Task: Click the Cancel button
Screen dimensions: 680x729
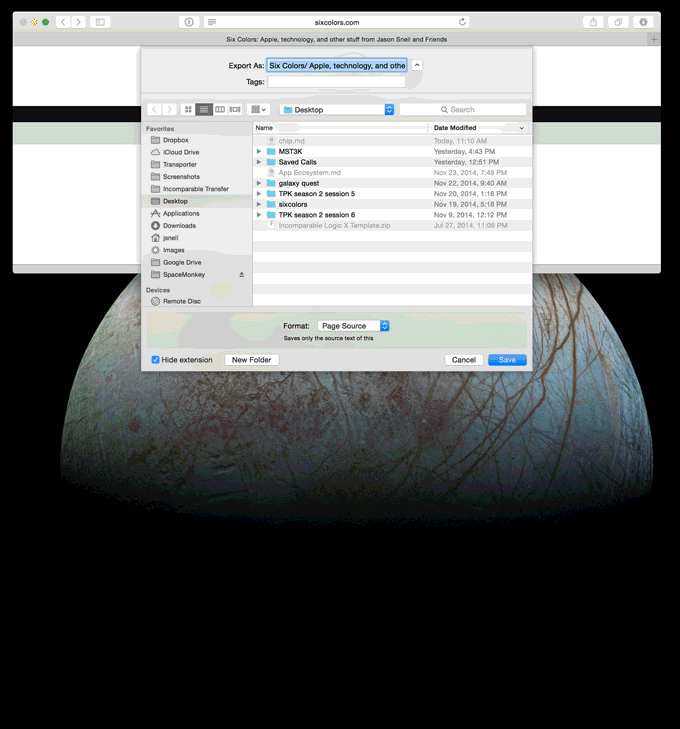Action: (463, 360)
